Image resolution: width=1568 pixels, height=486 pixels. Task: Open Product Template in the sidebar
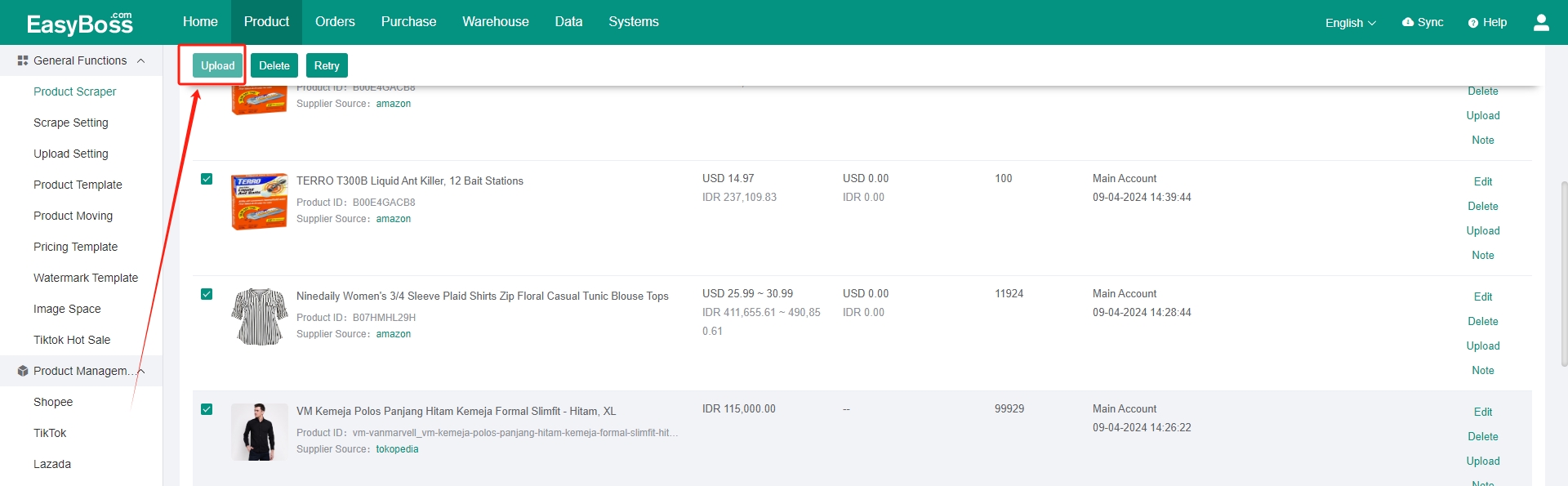tap(78, 185)
